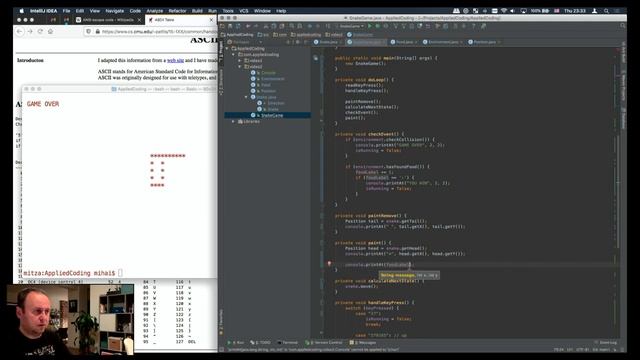This screenshot has width=640, height=360.
Task: Start the Debug bug icon in IntelliJ toolbar
Action: click(x=378, y=26)
